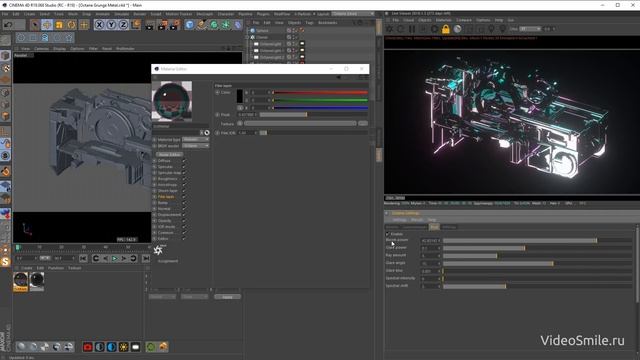The image size is (640, 360).
Task: Expand the Cloner object in Object Manager
Action: pos(247,37)
